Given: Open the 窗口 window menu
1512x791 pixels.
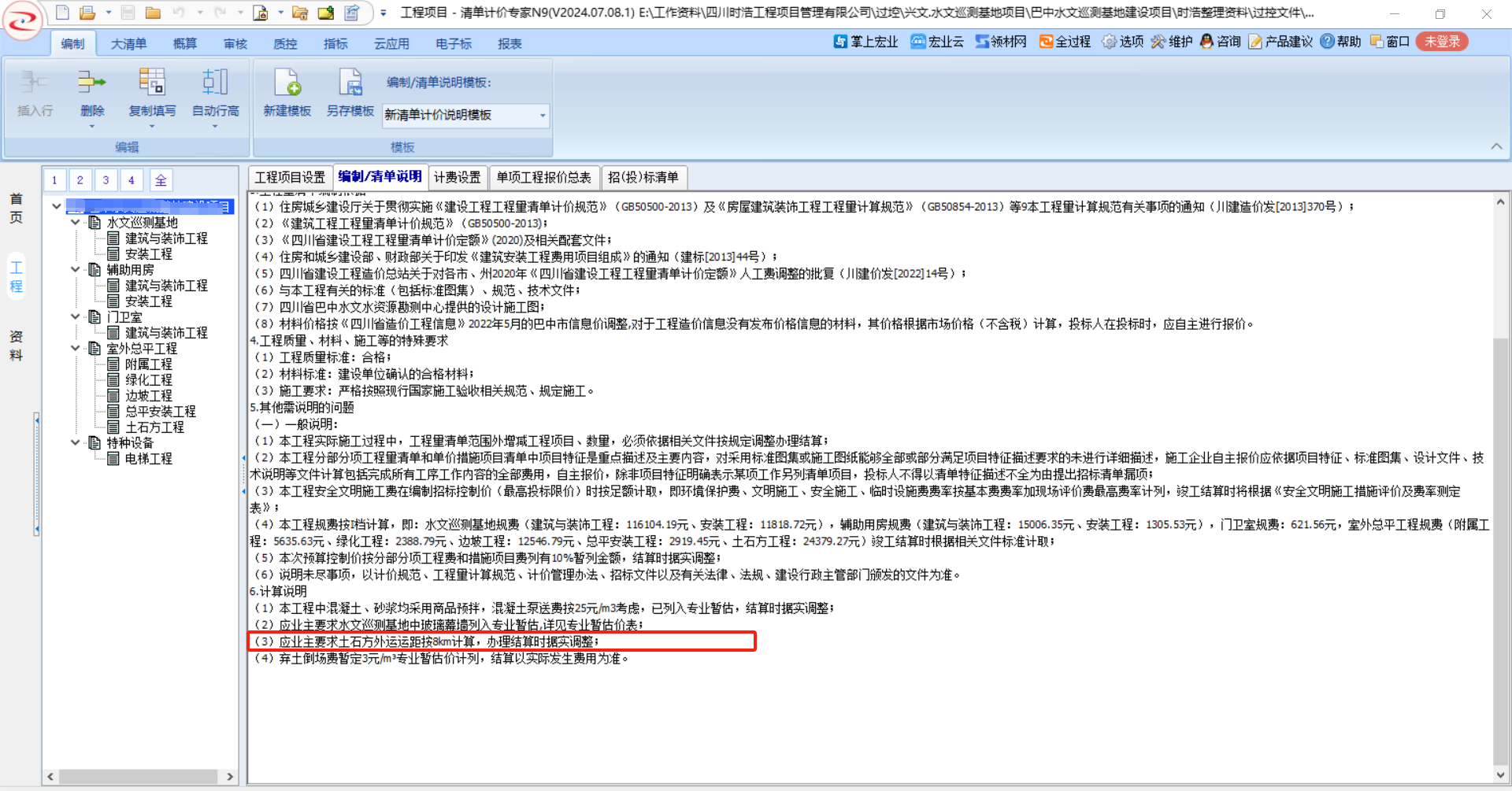Looking at the screenshot, I should (1389, 42).
